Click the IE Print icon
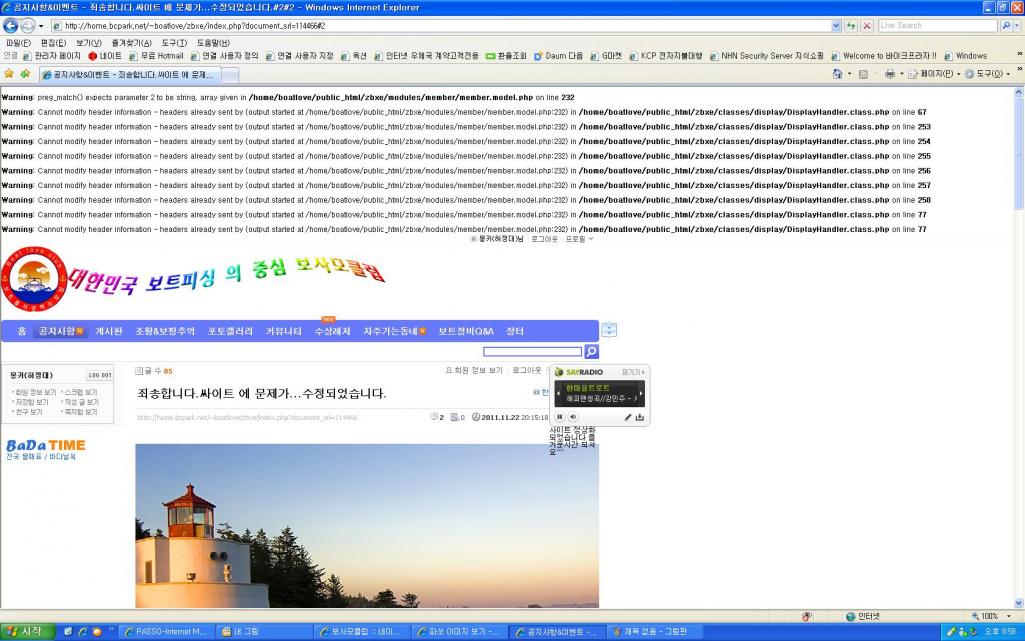 [888, 74]
